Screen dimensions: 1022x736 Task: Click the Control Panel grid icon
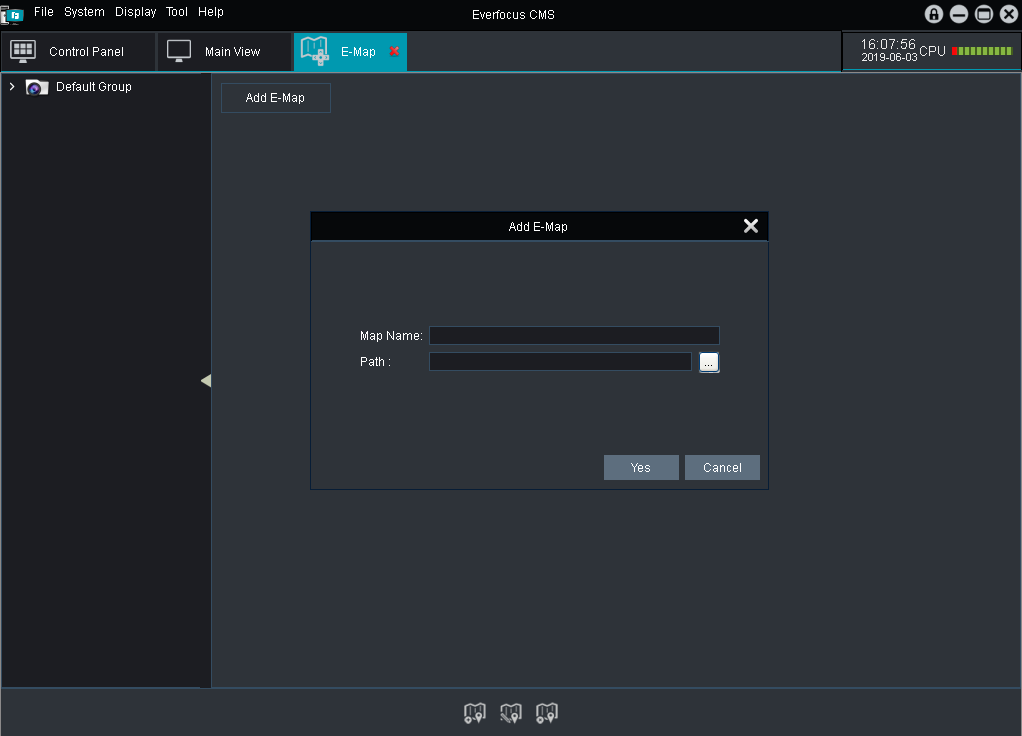pyautogui.click(x=22, y=50)
